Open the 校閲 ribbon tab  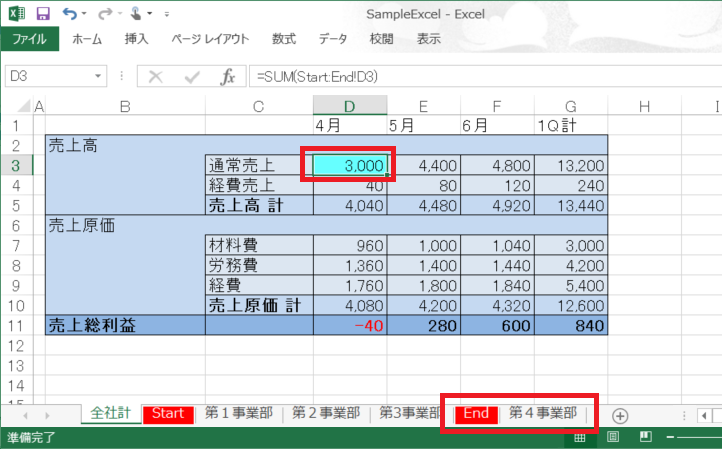click(x=381, y=39)
